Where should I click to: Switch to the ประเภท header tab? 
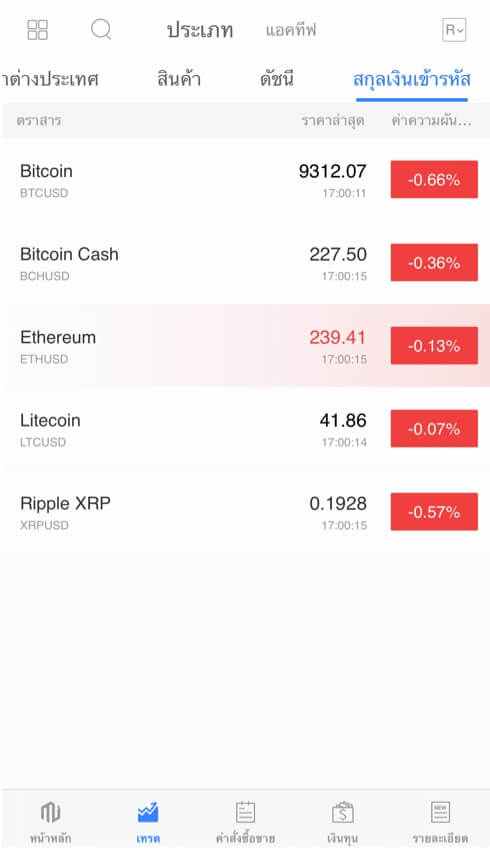click(x=200, y=30)
